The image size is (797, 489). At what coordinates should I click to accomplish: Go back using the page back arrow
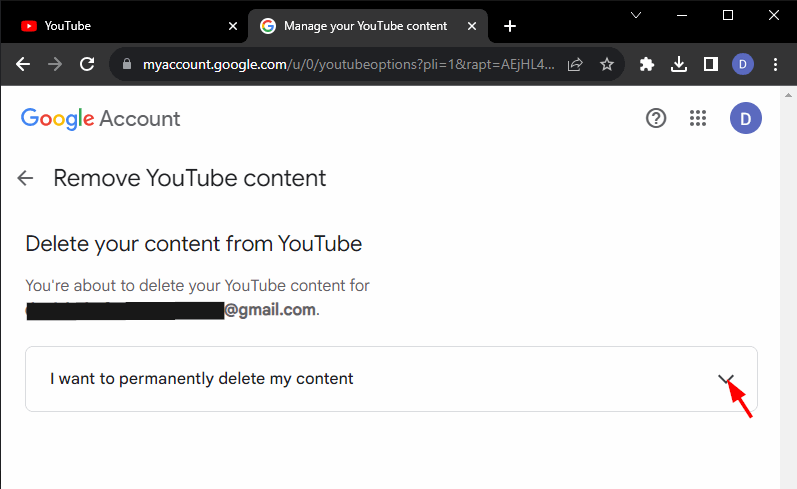[26, 178]
